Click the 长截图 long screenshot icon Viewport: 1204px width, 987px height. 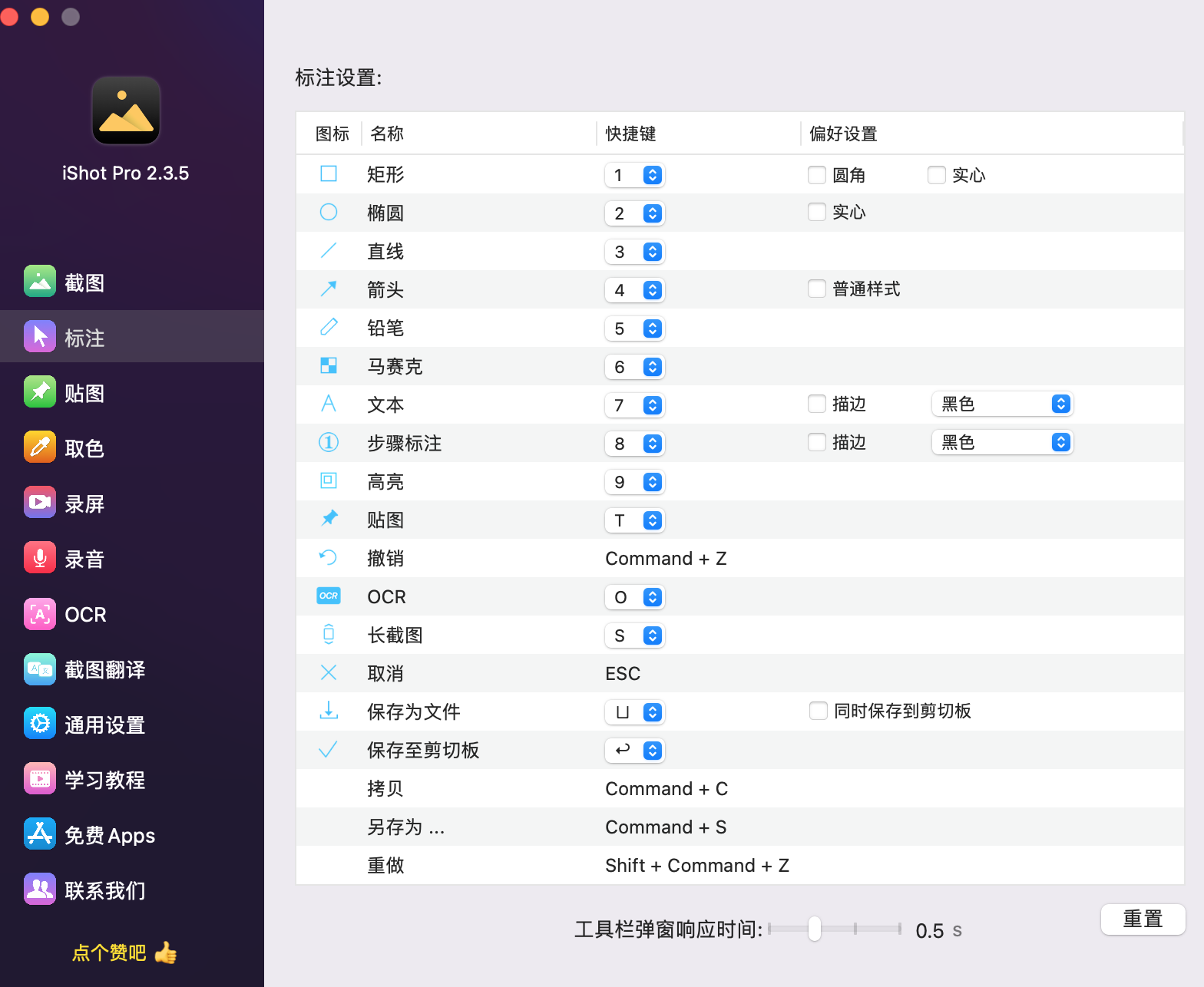(x=329, y=634)
